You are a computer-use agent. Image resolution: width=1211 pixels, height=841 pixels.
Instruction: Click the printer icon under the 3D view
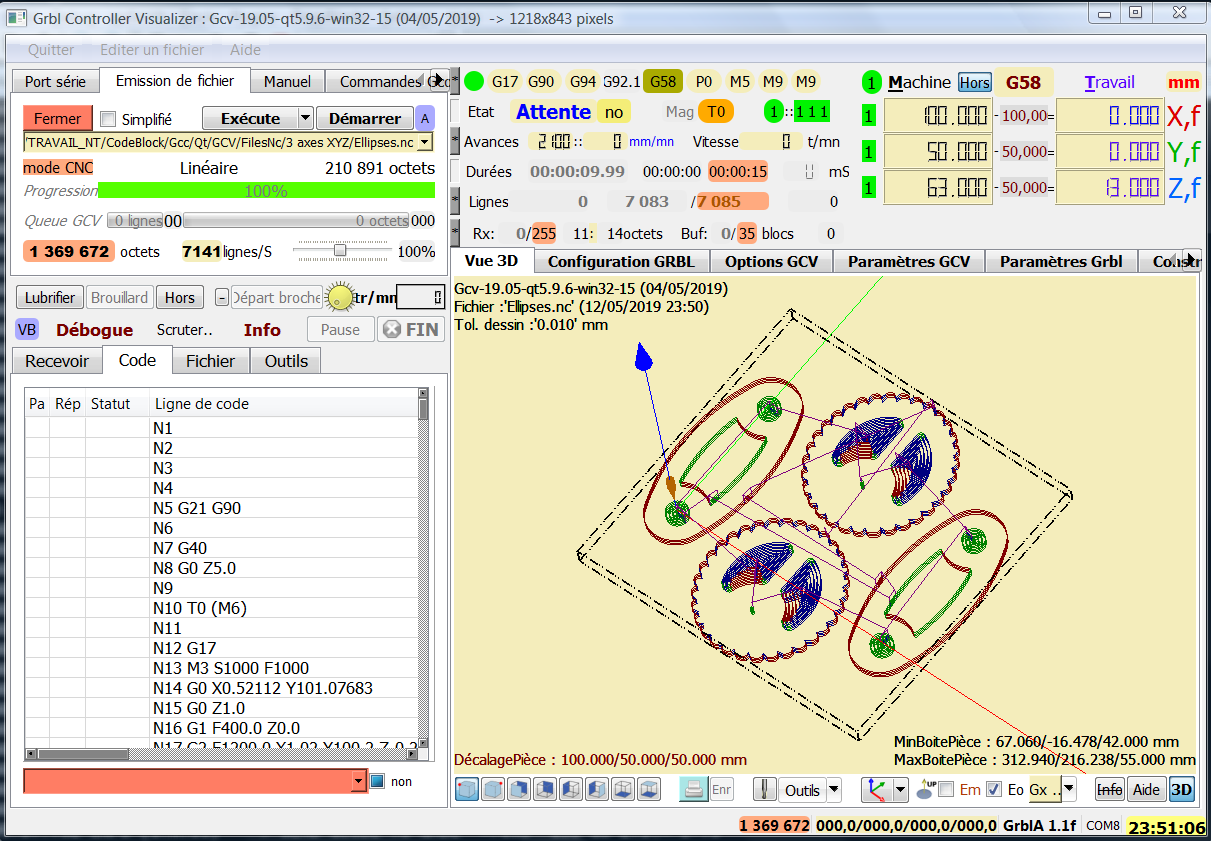point(694,790)
